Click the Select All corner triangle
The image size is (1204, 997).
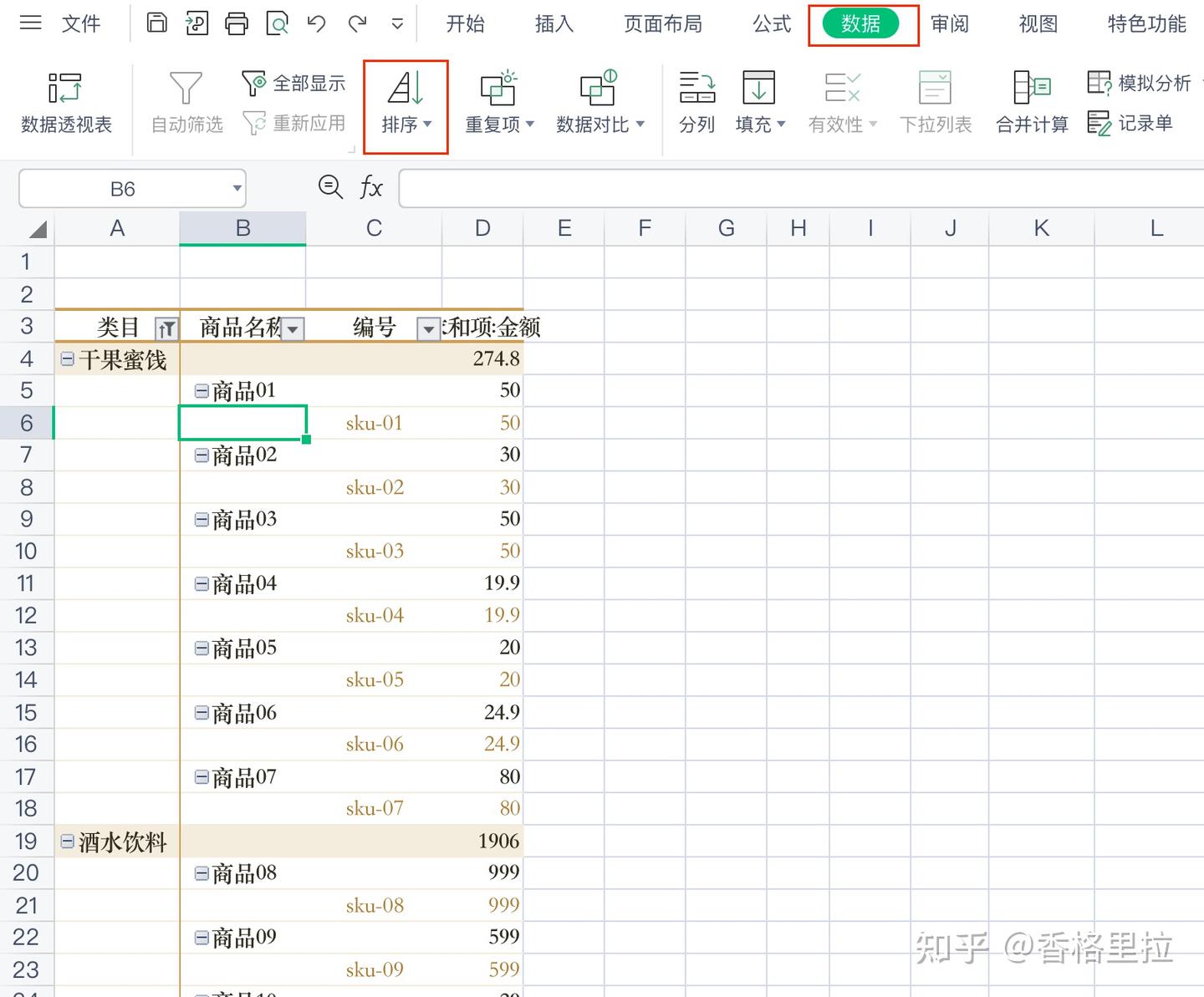click(37, 229)
